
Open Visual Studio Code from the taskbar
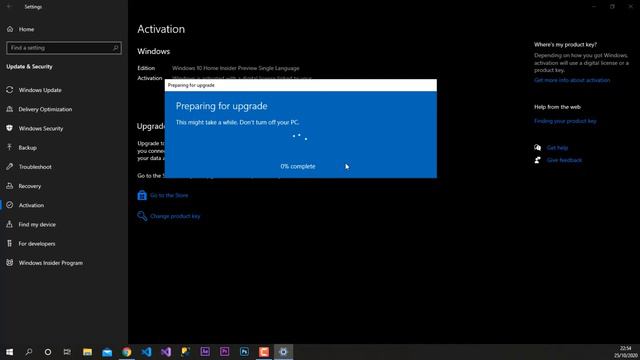click(146, 352)
